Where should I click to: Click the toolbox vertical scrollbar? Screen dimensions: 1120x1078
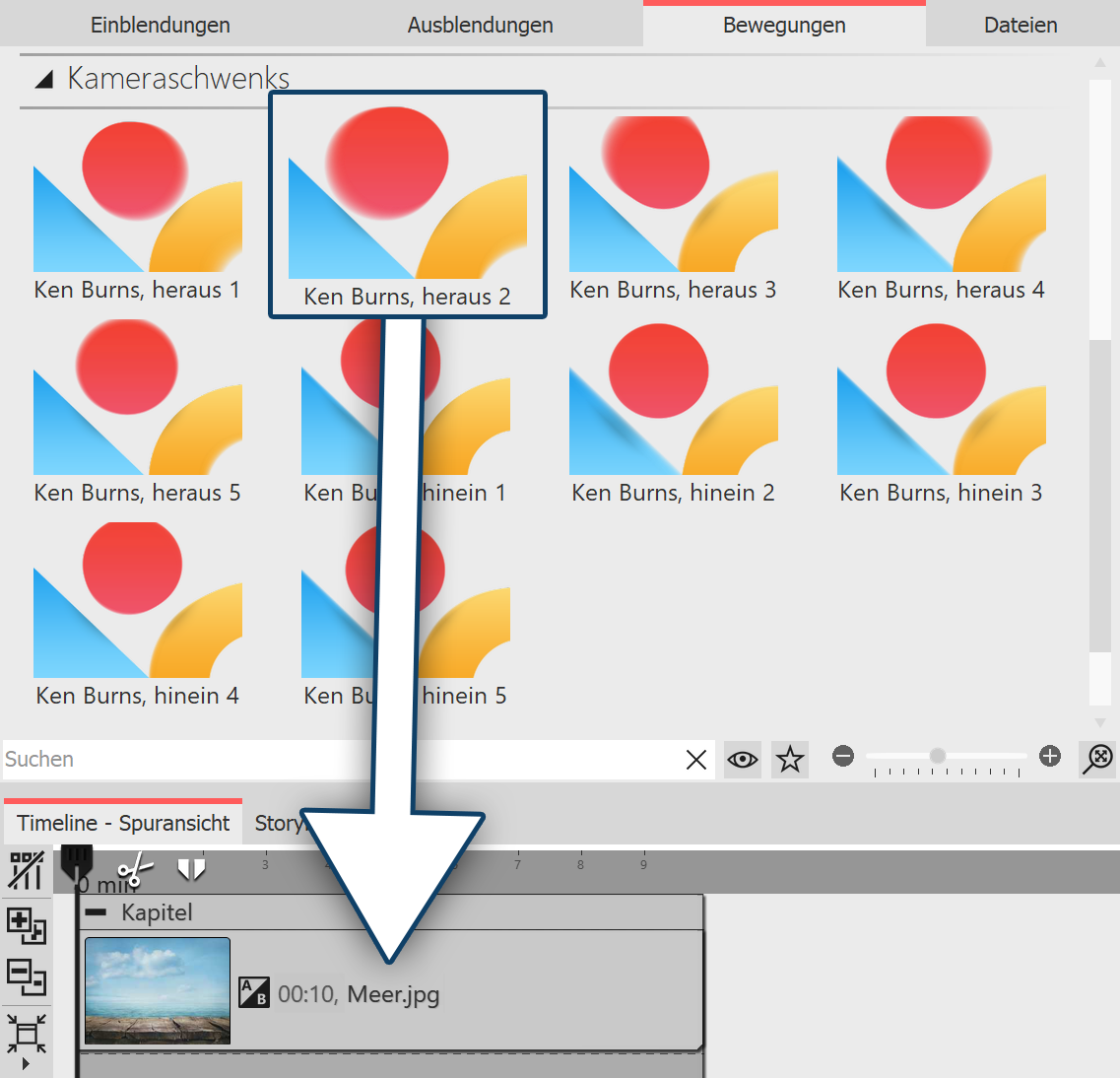[x=1099, y=496]
